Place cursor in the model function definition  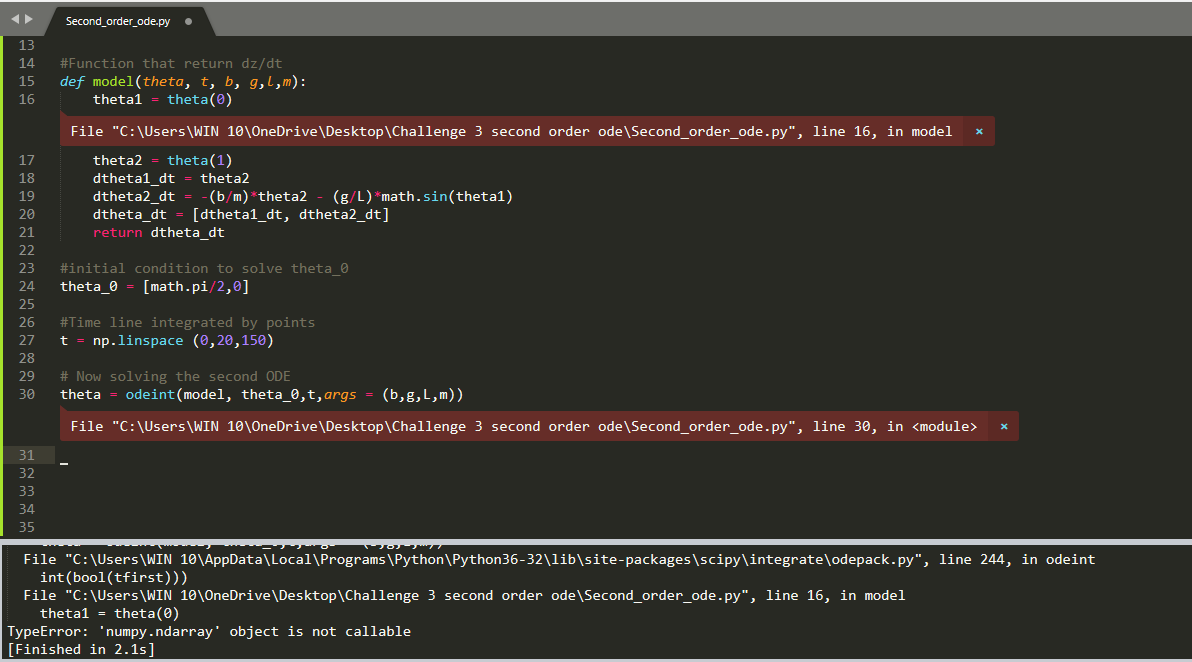point(110,81)
